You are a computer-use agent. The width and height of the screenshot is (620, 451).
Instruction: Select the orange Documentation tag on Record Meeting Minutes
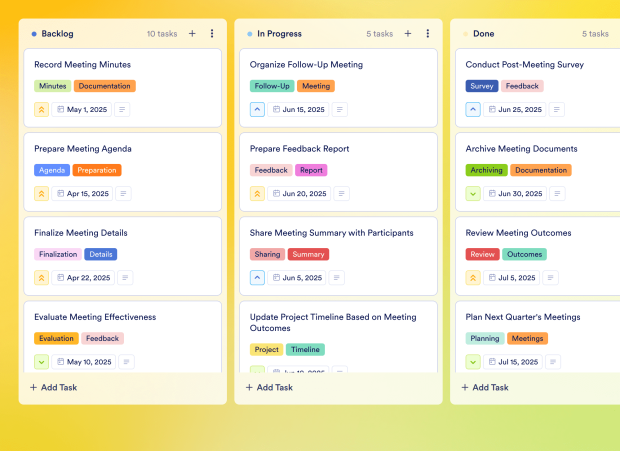104,86
